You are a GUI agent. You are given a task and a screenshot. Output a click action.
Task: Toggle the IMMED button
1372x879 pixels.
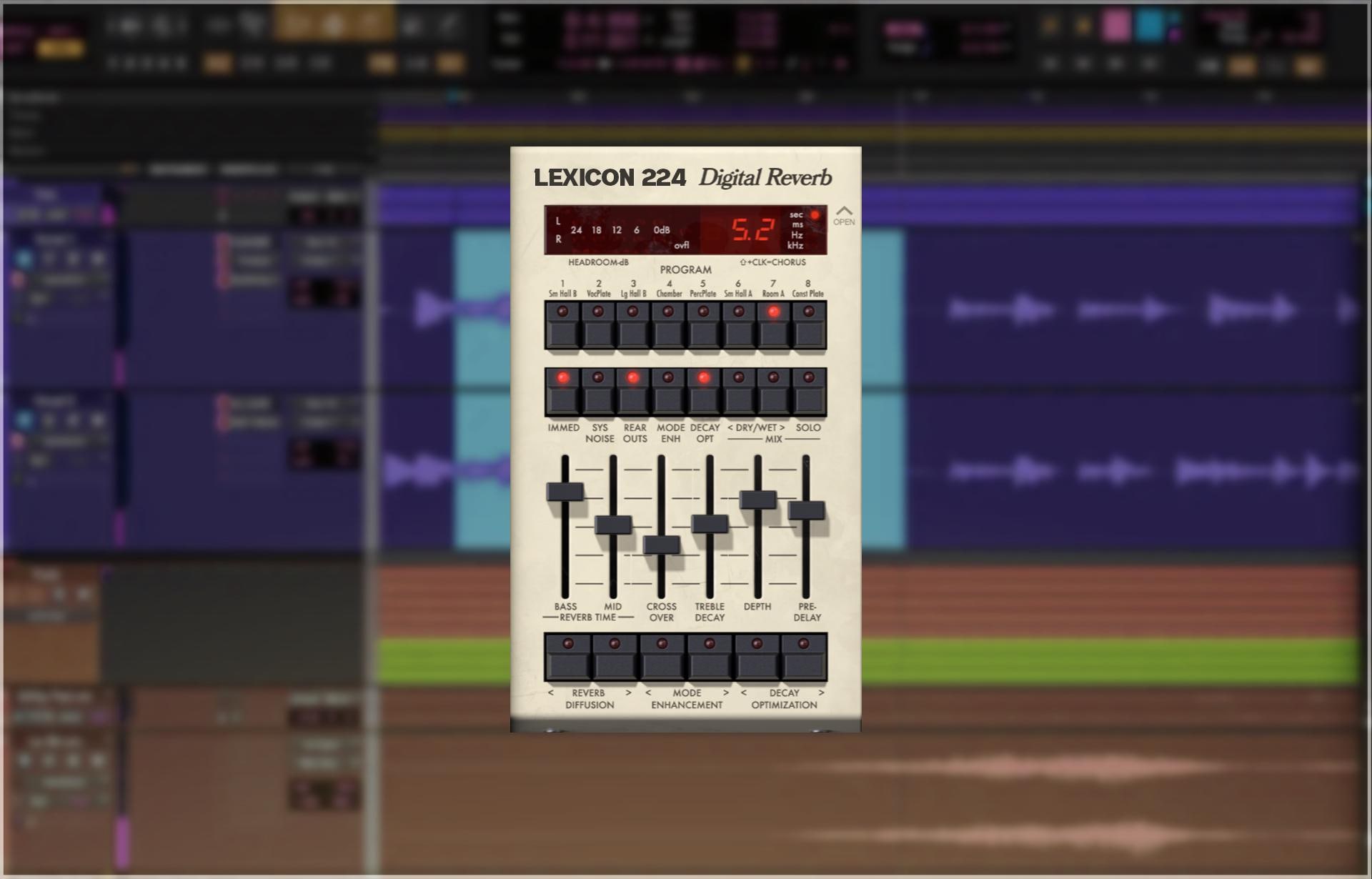(562, 392)
